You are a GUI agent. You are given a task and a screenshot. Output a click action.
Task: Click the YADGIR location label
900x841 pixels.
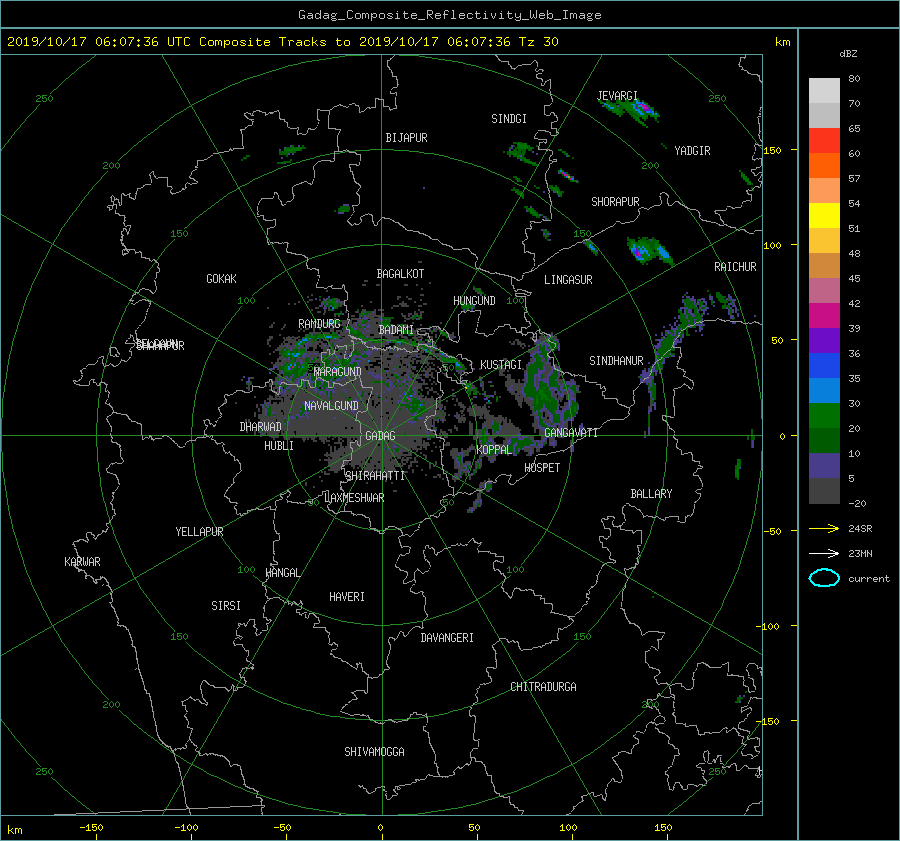pyautogui.click(x=692, y=151)
